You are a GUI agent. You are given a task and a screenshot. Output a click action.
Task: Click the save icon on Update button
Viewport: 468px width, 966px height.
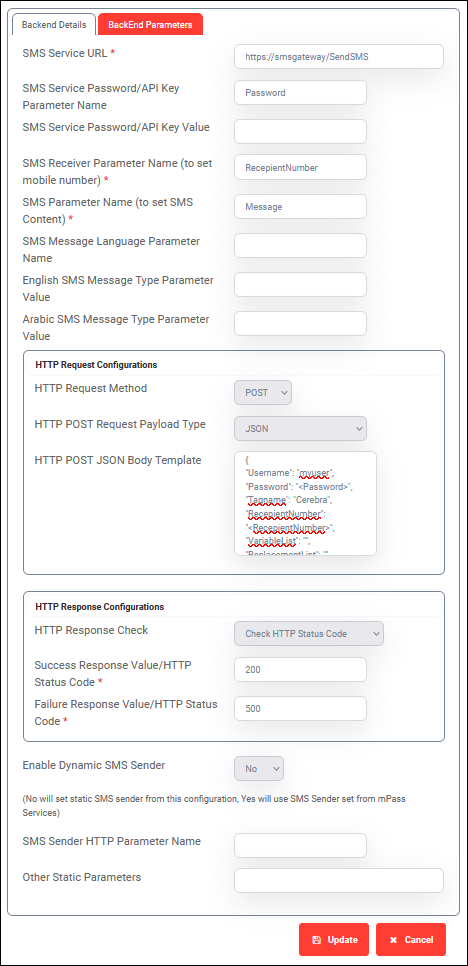coord(317,940)
